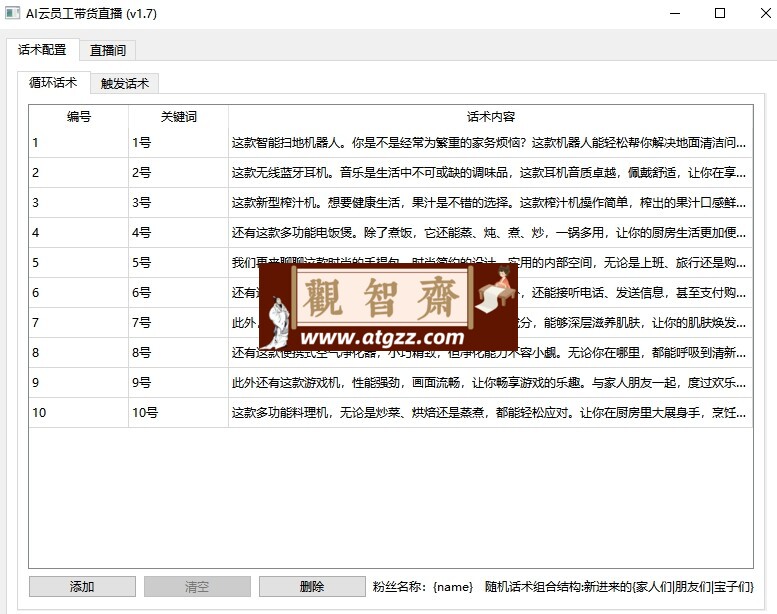The height and width of the screenshot is (614, 777).
Task: Open the 触发话术 sub-tab
Action: (x=124, y=83)
